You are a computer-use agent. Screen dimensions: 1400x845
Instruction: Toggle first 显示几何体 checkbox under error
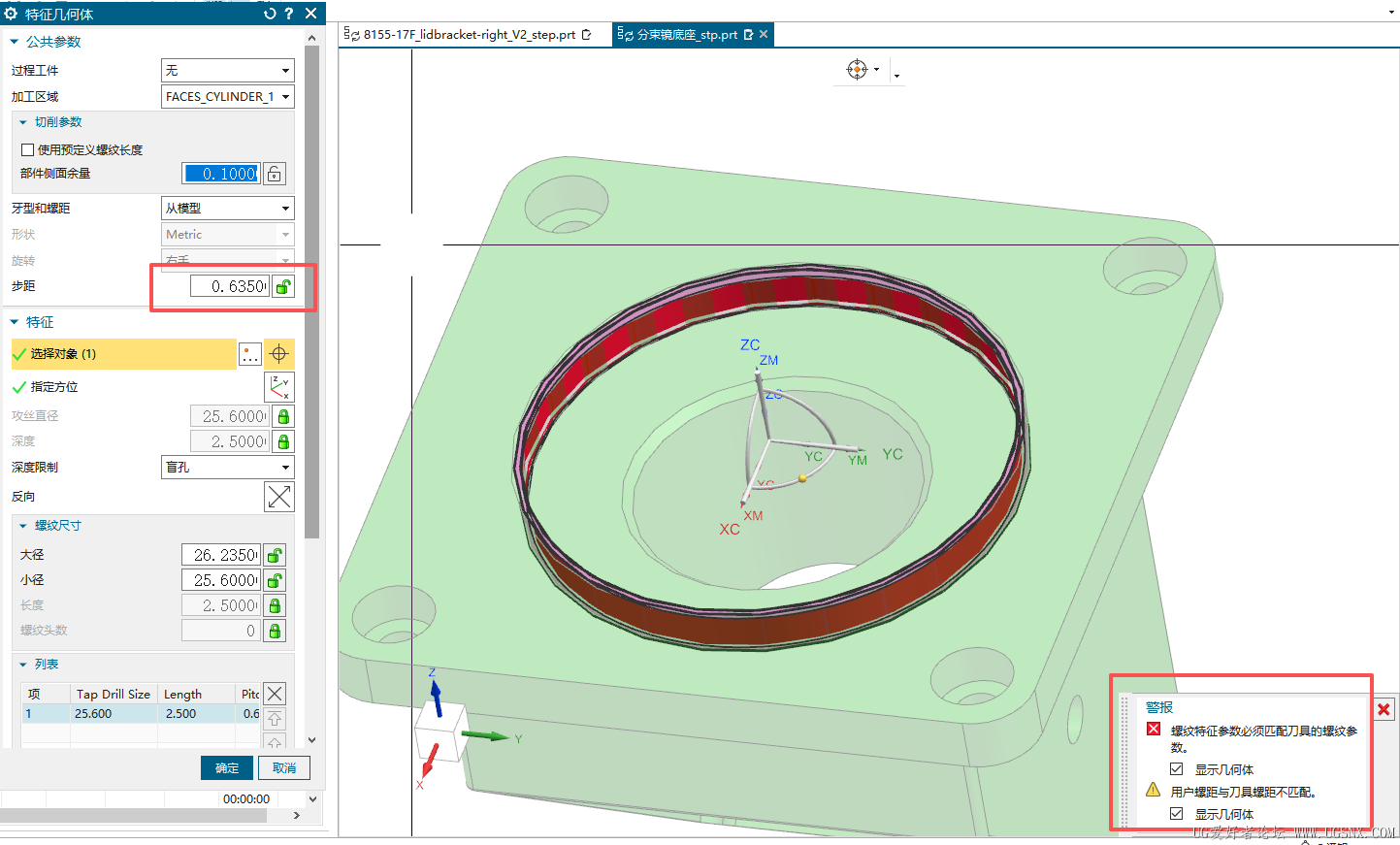click(1176, 769)
